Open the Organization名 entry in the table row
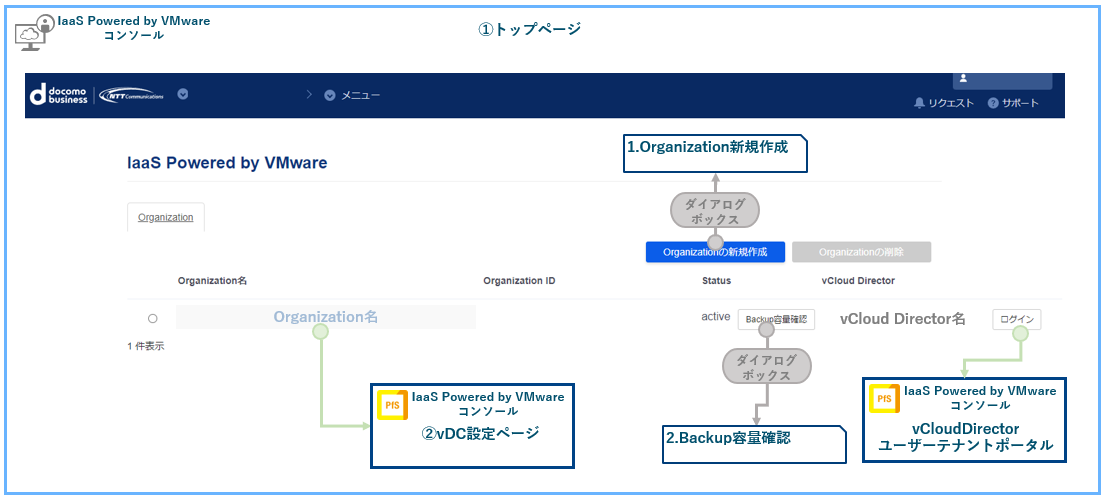Screen dimensions: 1105x498 pos(326,317)
